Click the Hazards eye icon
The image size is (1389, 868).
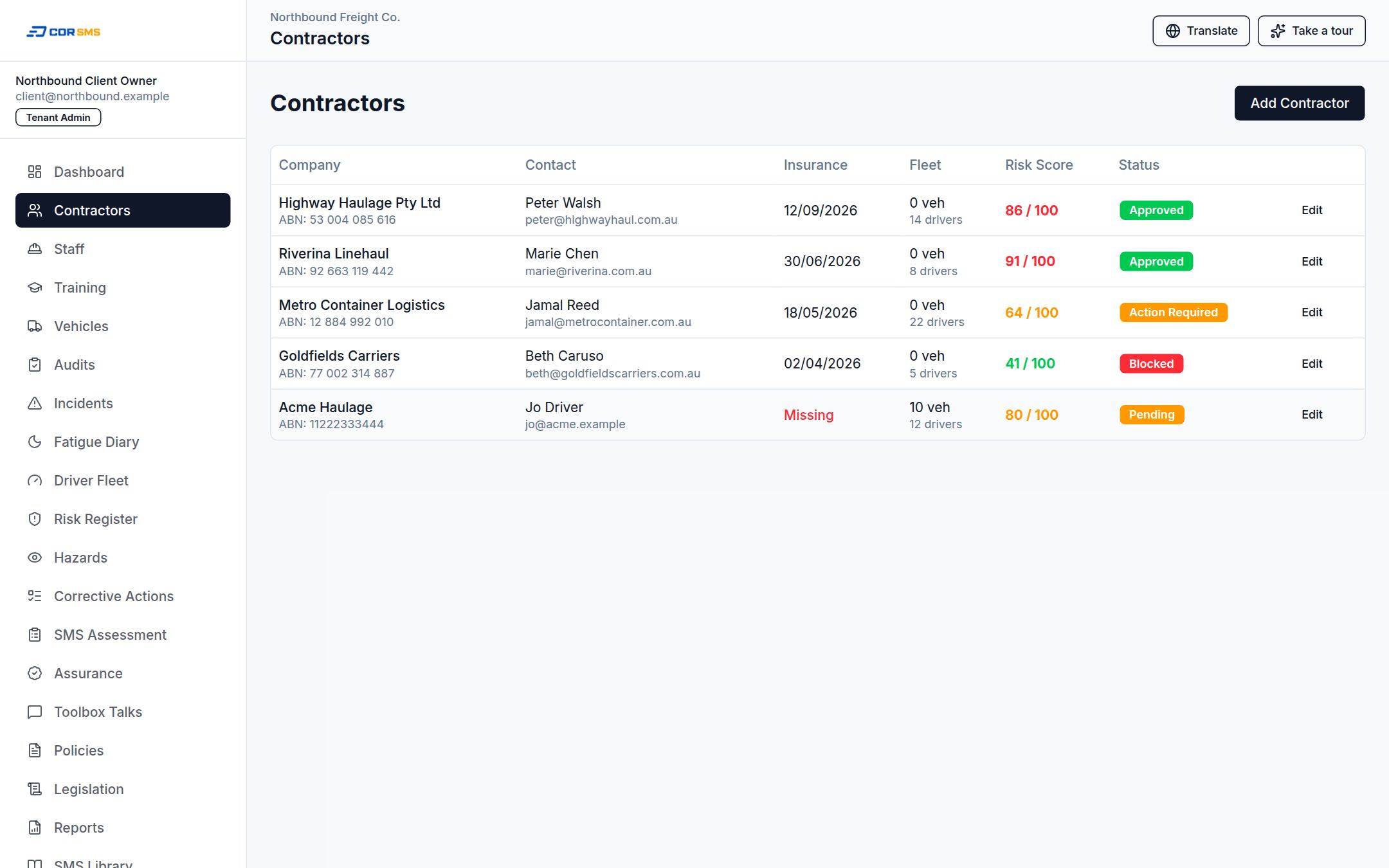coord(35,557)
